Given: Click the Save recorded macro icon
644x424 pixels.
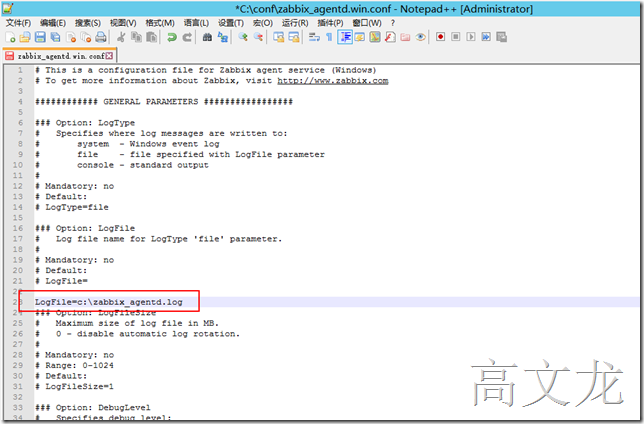Looking at the screenshot, I should [501, 37].
